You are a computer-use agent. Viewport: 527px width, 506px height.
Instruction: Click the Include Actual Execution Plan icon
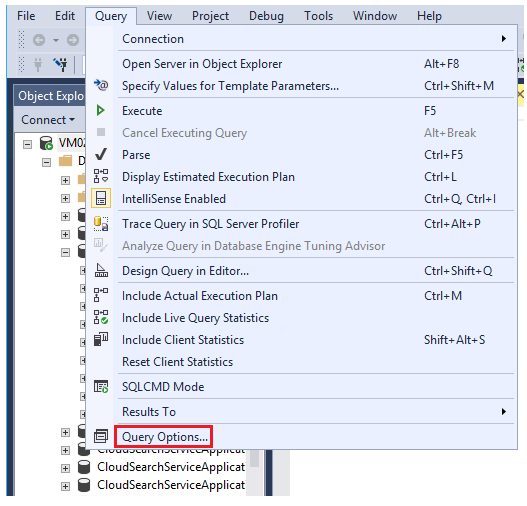click(x=101, y=295)
